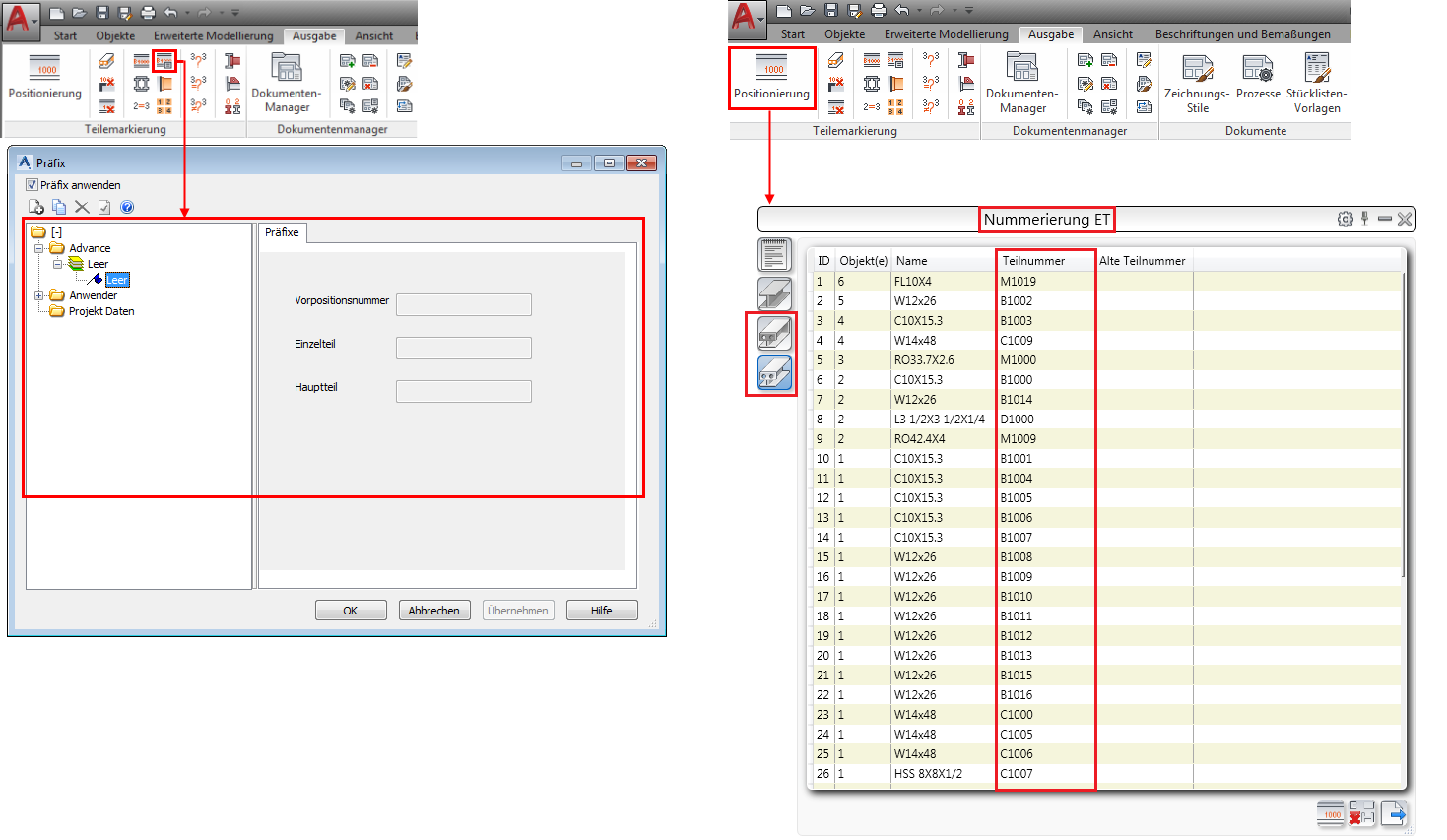
Task: Open Beschriftungen und Bemaßungen tab
Action: (x=1242, y=33)
